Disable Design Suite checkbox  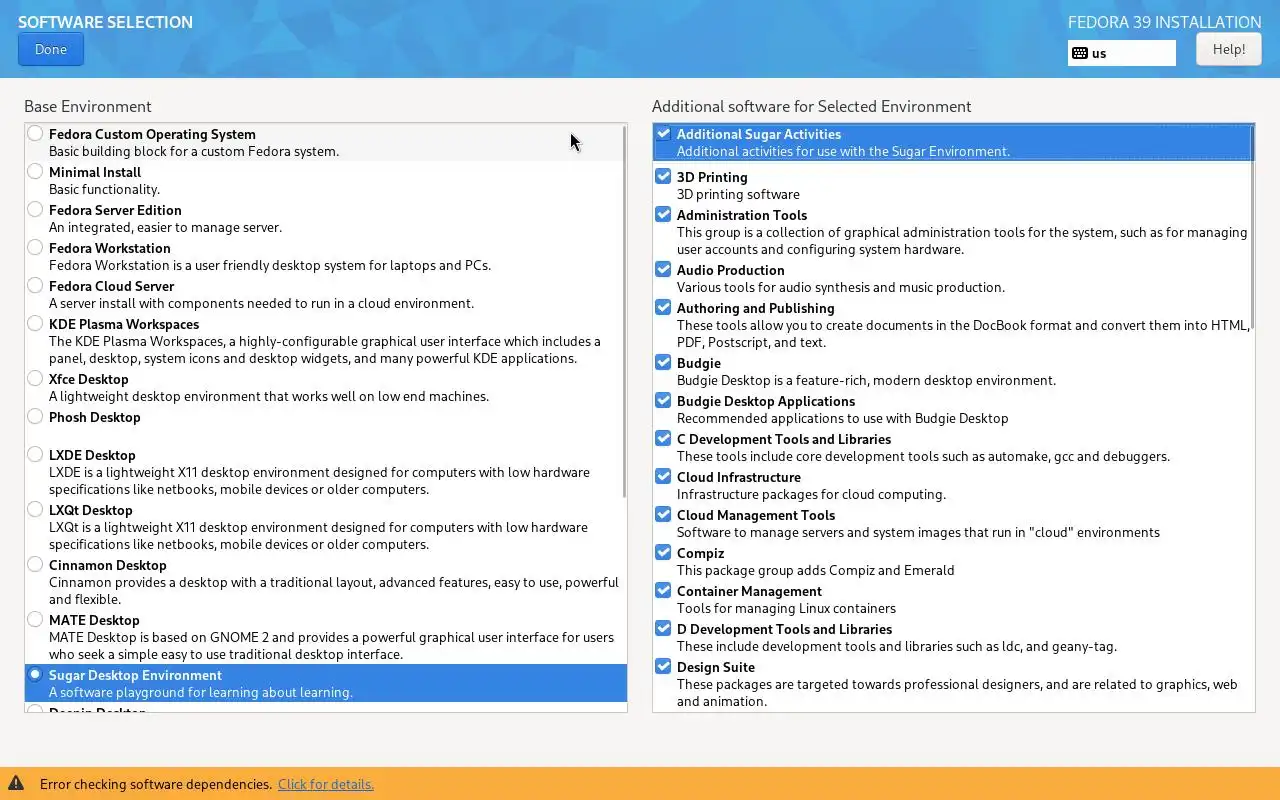point(663,666)
